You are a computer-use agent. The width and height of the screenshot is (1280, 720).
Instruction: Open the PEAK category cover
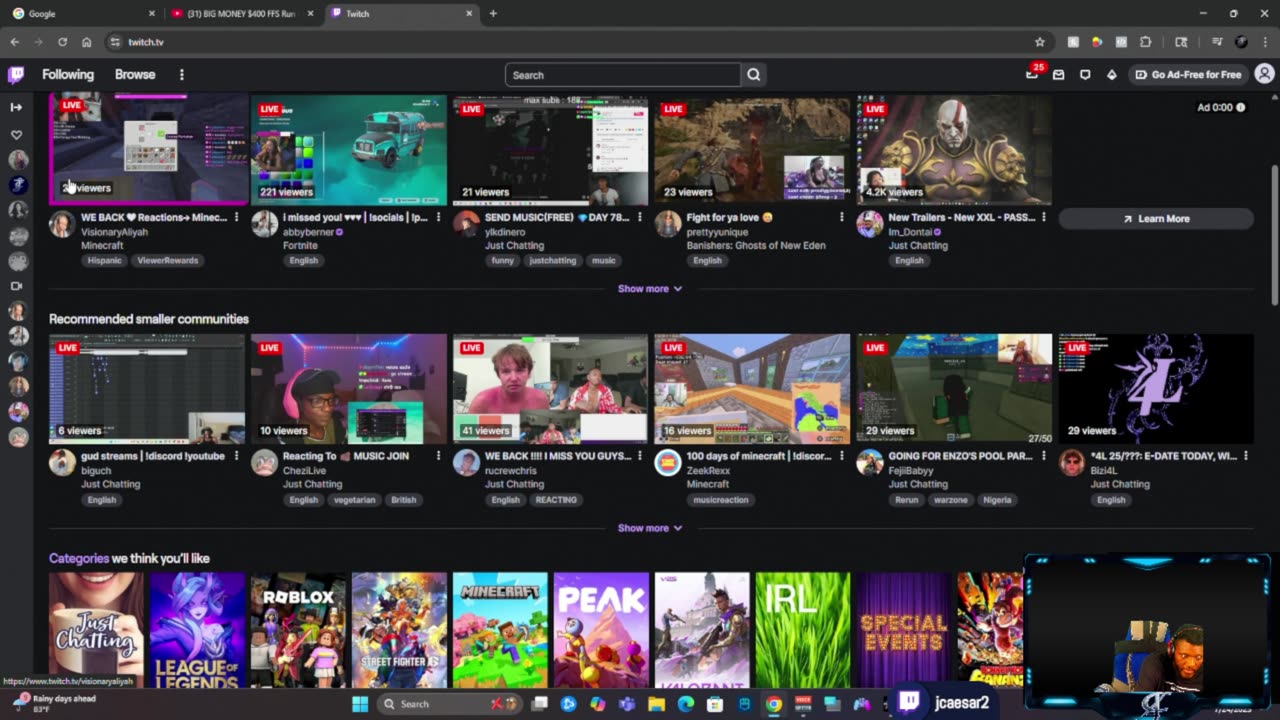coord(601,630)
